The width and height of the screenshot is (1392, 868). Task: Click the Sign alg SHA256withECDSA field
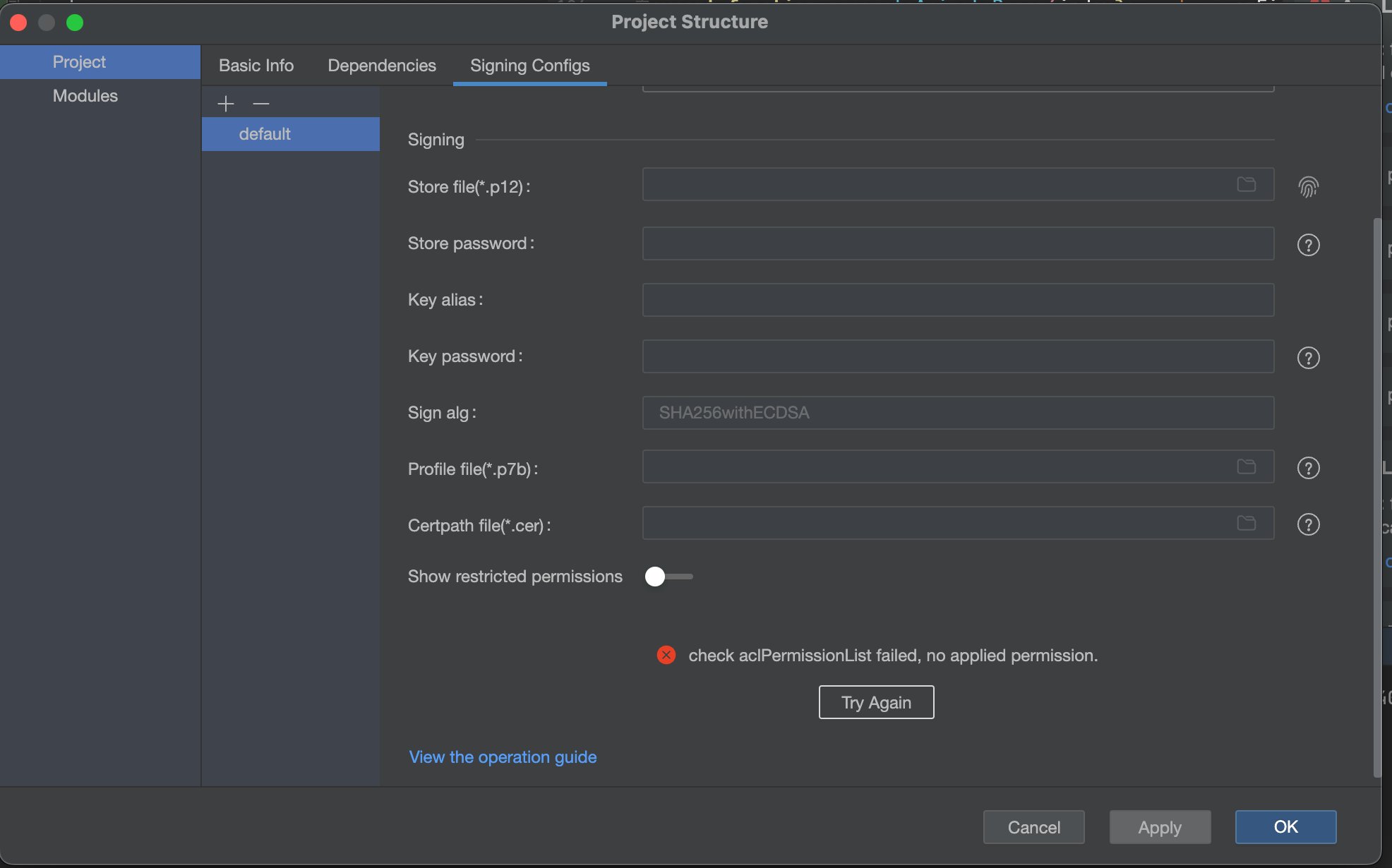click(958, 413)
